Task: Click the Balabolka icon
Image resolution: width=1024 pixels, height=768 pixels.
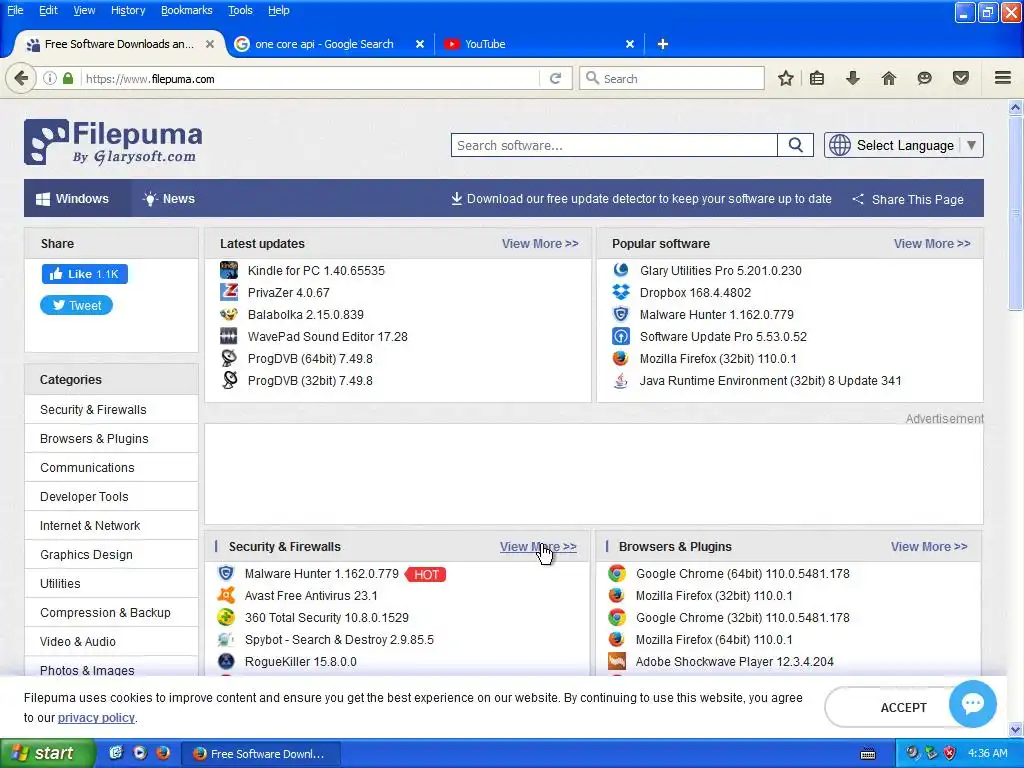Action: [229, 314]
